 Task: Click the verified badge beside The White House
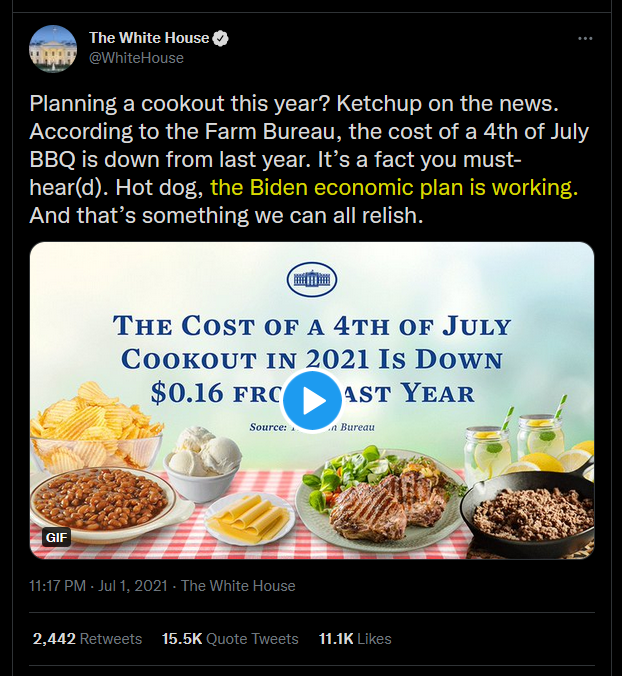(221, 38)
